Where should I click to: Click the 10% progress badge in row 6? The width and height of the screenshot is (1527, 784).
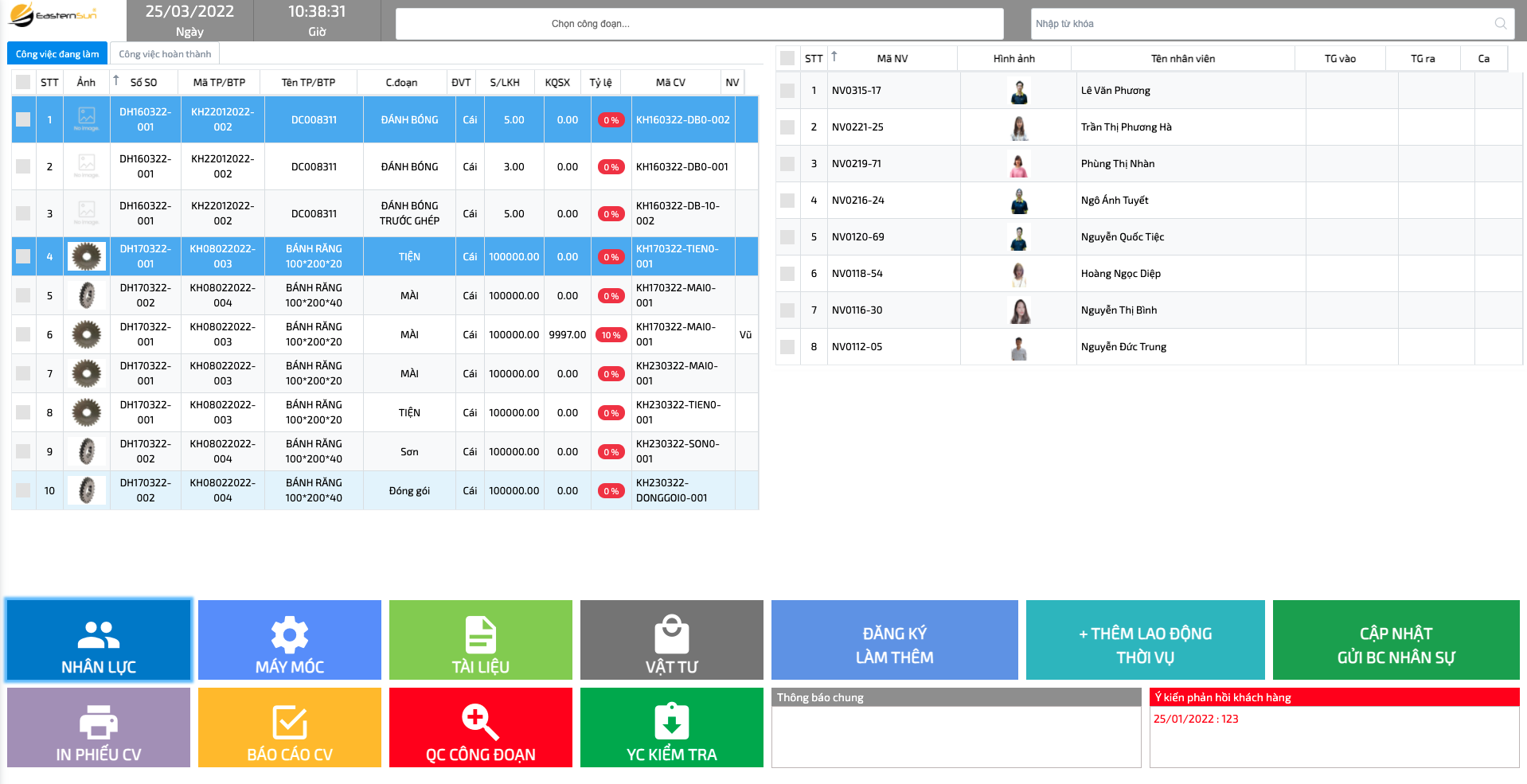coord(611,335)
